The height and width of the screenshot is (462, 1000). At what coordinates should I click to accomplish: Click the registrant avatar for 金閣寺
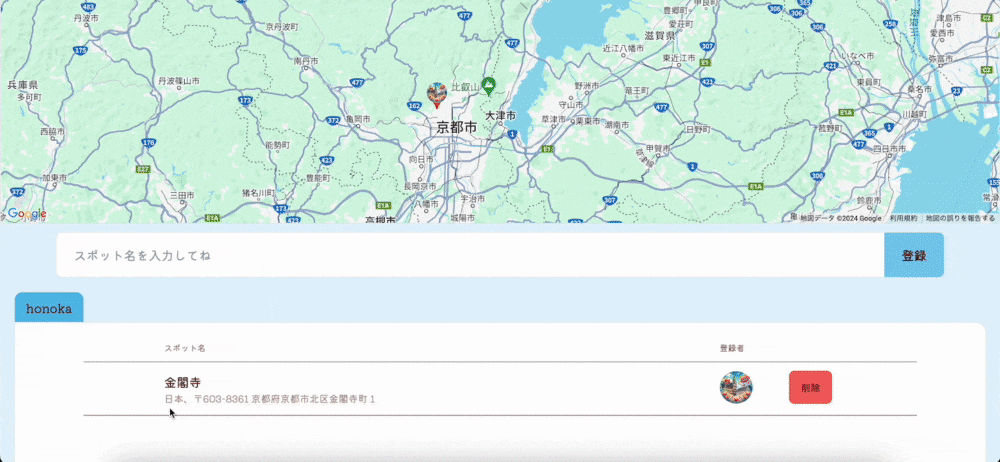[x=736, y=387]
